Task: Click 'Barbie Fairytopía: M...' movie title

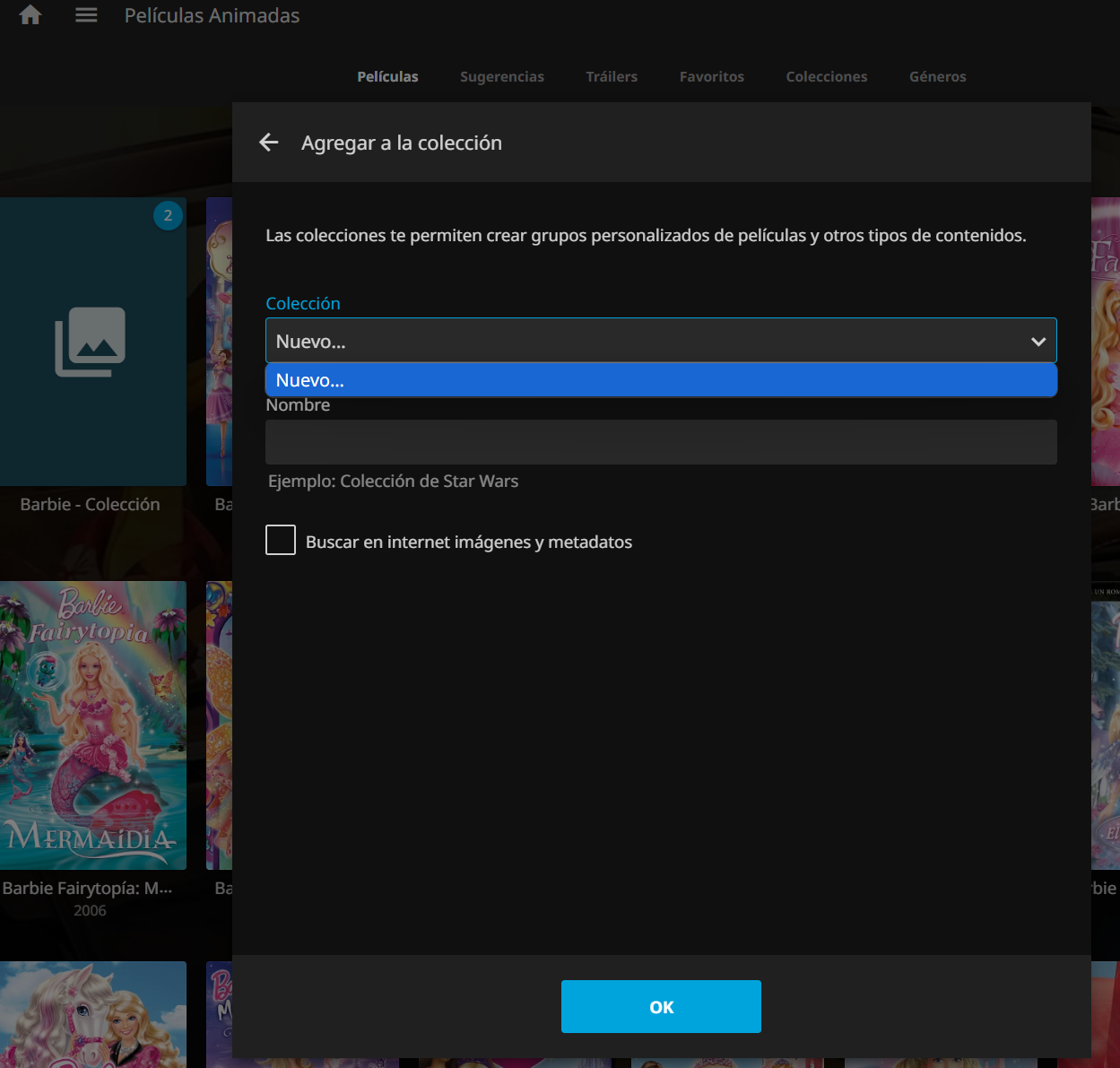Action: click(x=88, y=888)
